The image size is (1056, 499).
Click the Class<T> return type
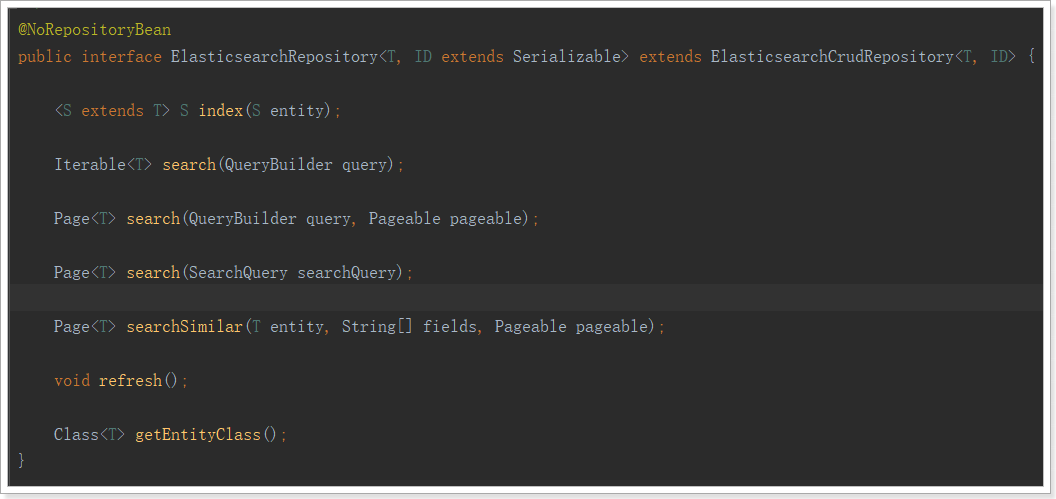tap(90, 434)
